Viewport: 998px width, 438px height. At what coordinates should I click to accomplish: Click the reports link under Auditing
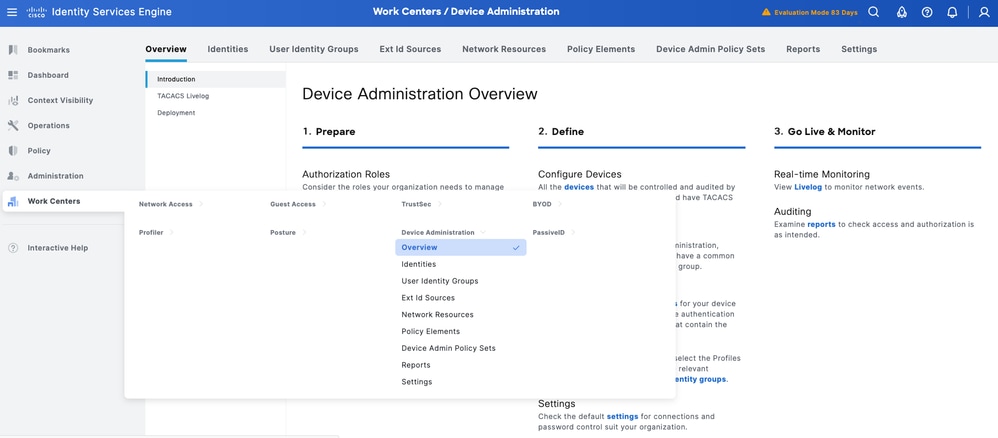point(821,225)
